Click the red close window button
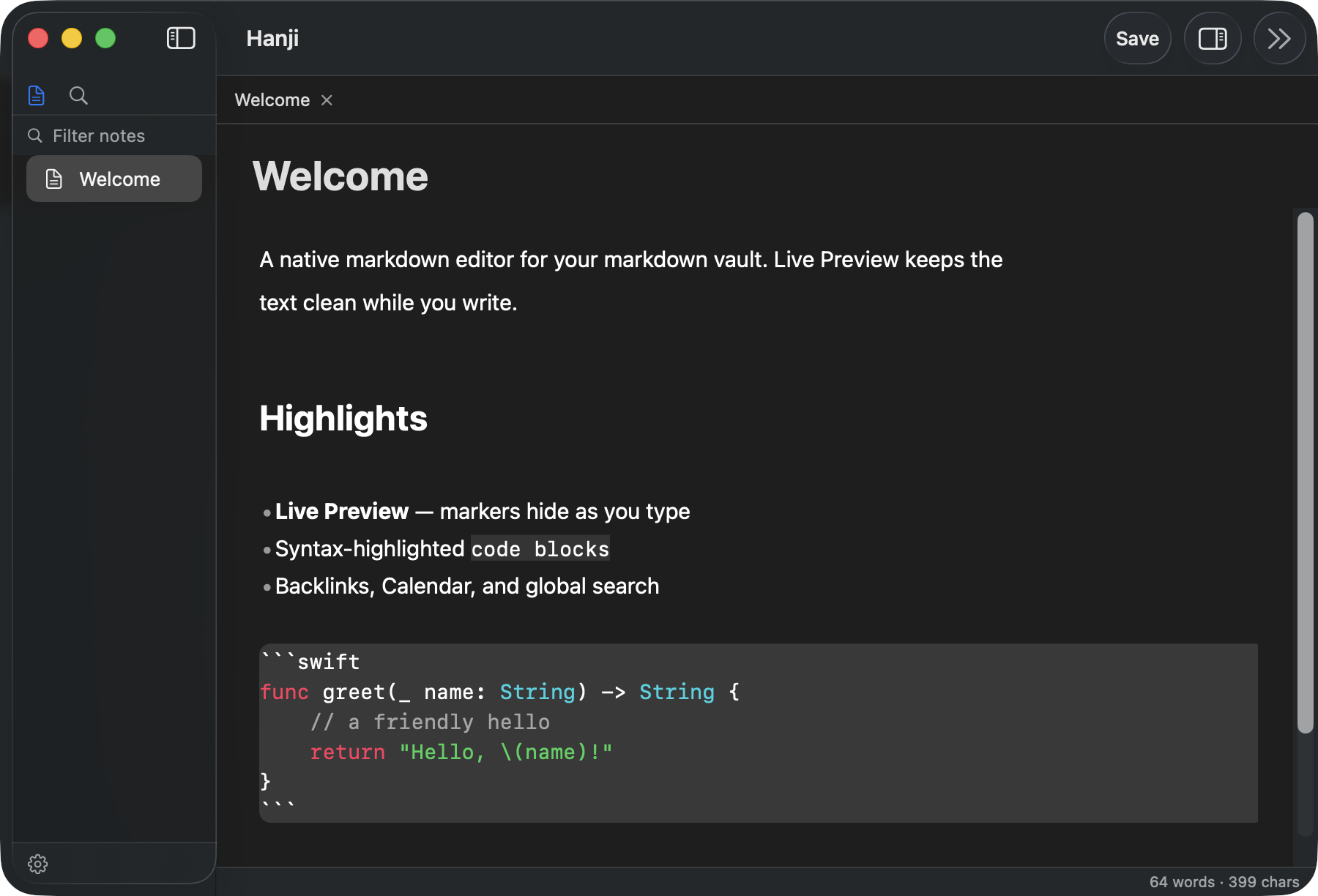 38,38
